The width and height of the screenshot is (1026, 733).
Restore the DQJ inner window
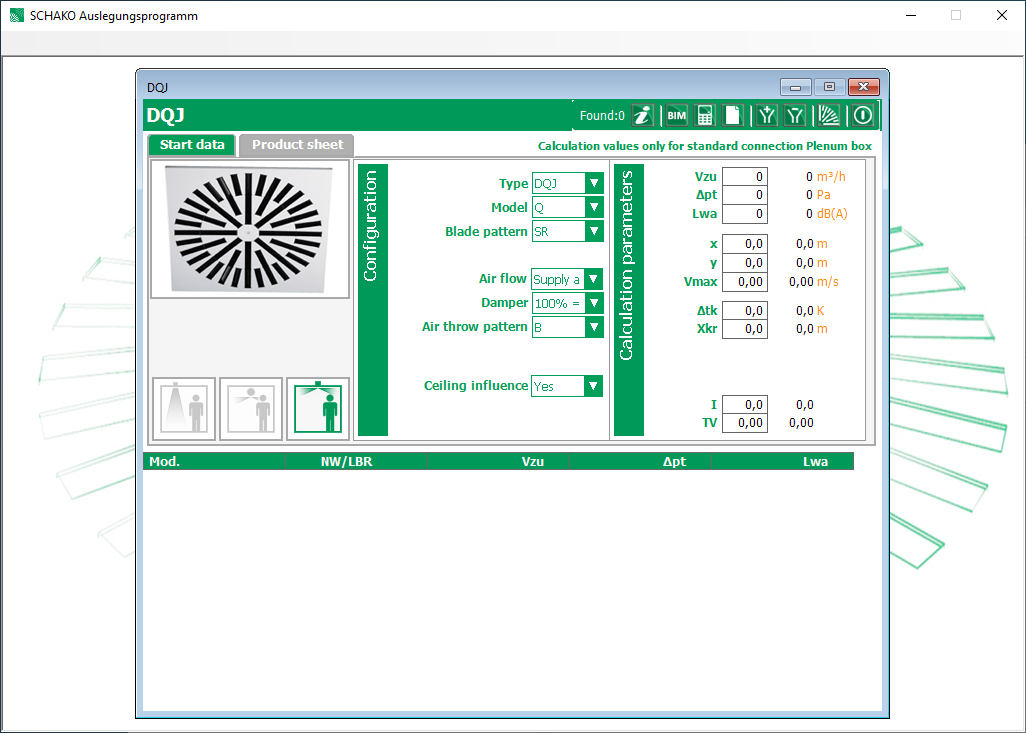tap(830, 87)
